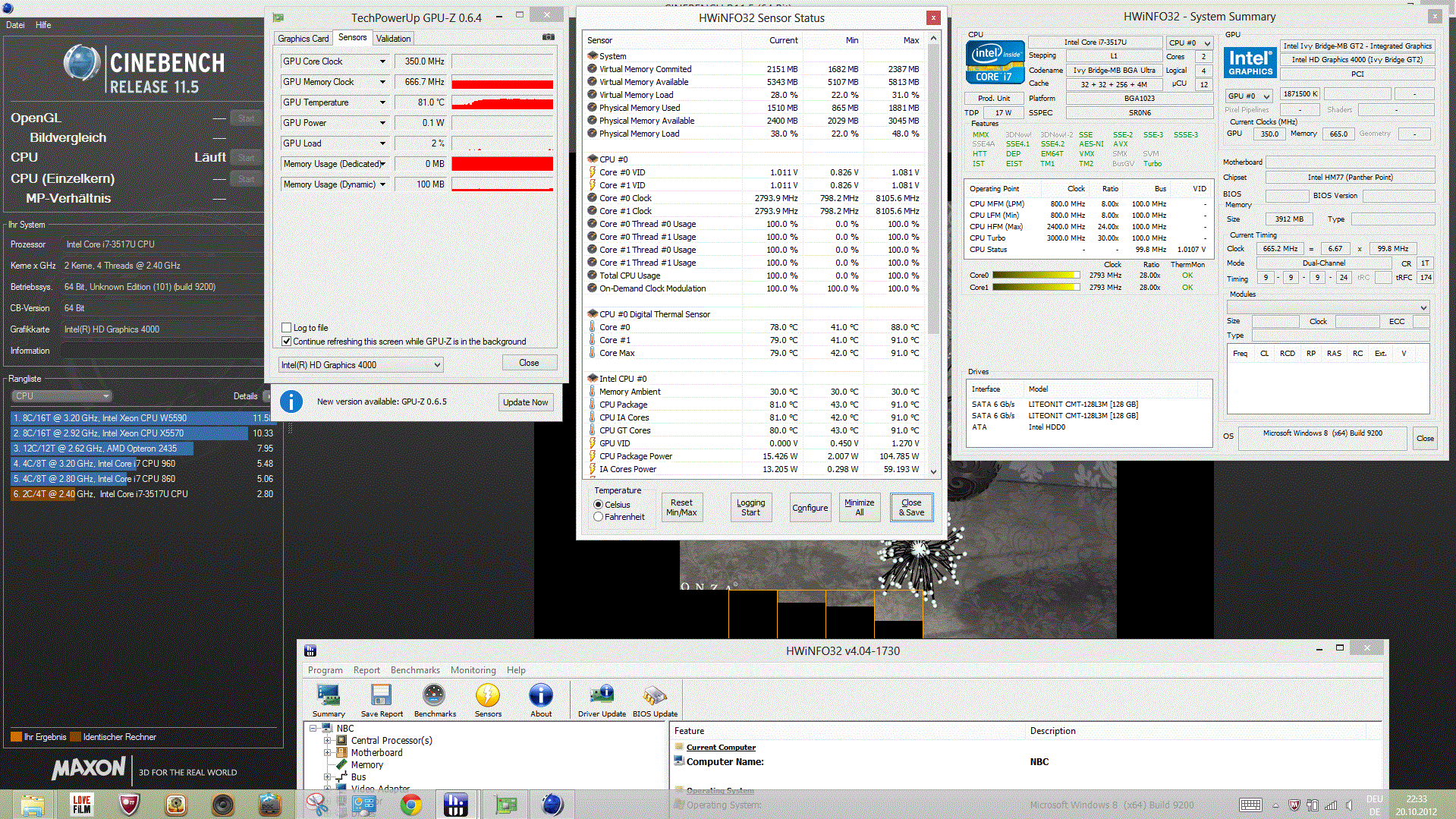The height and width of the screenshot is (819, 1456).
Task: Click the Minimize All button
Action: (x=859, y=508)
